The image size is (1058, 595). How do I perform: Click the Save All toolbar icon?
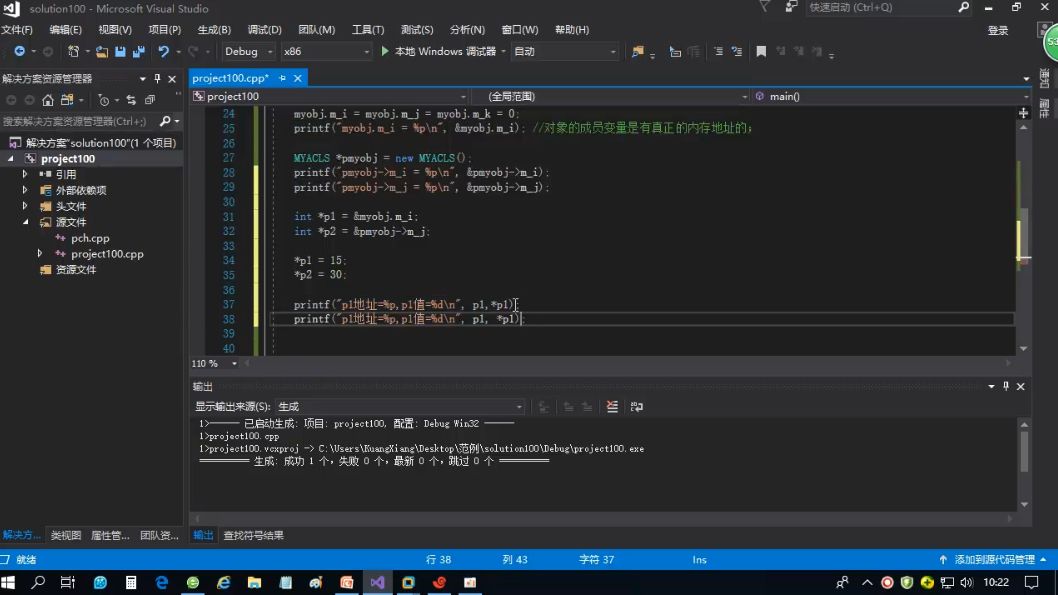point(139,51)
